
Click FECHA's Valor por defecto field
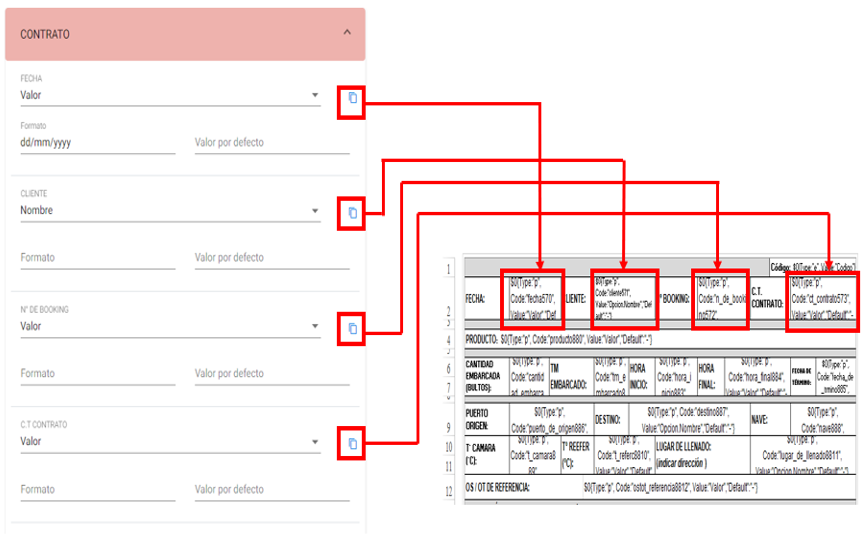[271, 143]
